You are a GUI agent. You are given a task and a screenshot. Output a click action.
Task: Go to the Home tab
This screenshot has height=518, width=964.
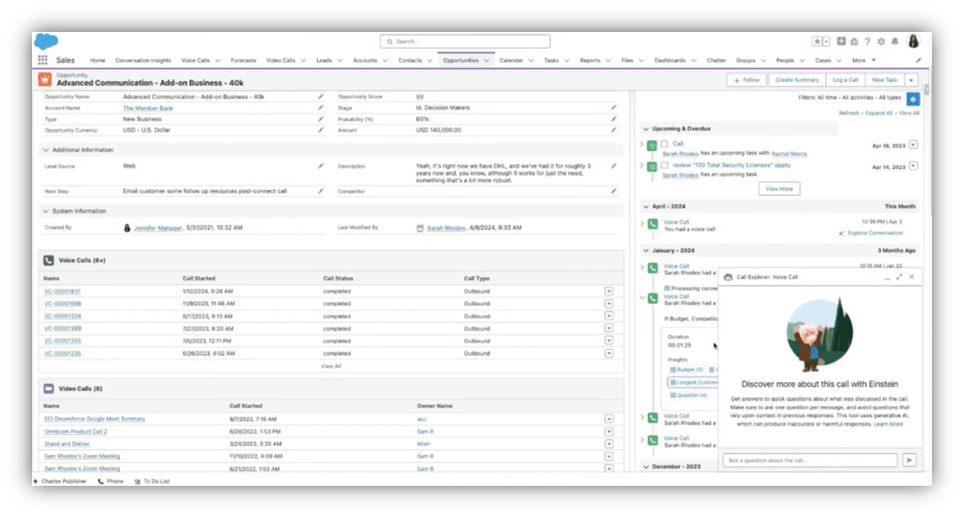(x=97, y=60)
